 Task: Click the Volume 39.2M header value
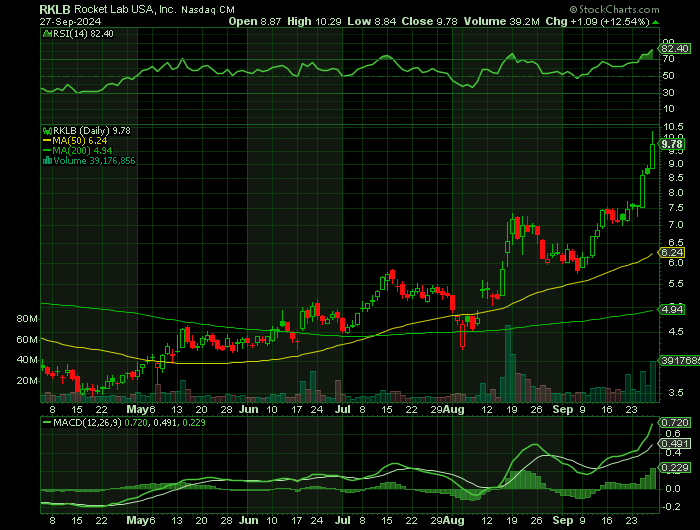pos(501,21)
